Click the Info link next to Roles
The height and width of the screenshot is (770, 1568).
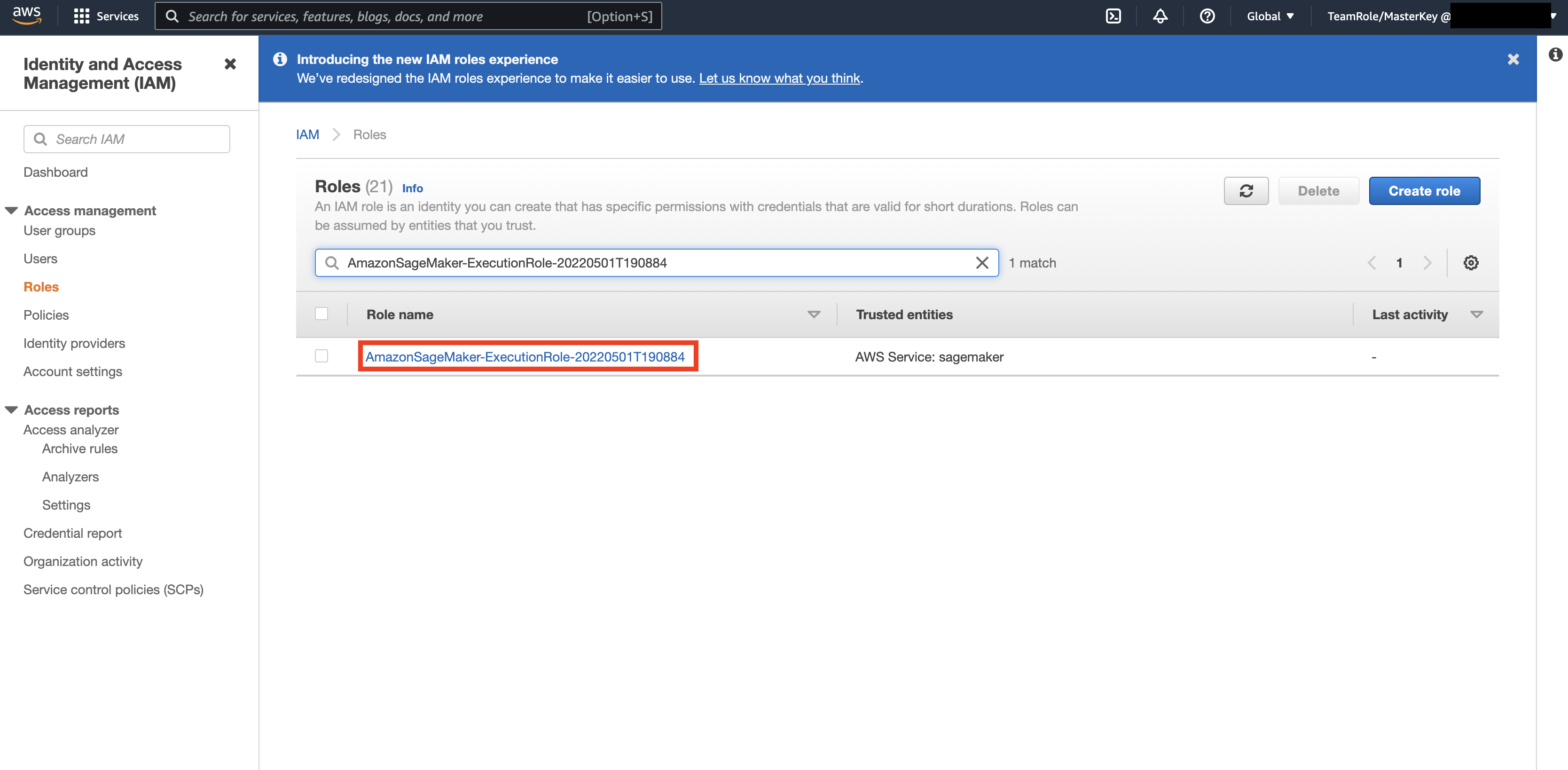tap(412, 188)
